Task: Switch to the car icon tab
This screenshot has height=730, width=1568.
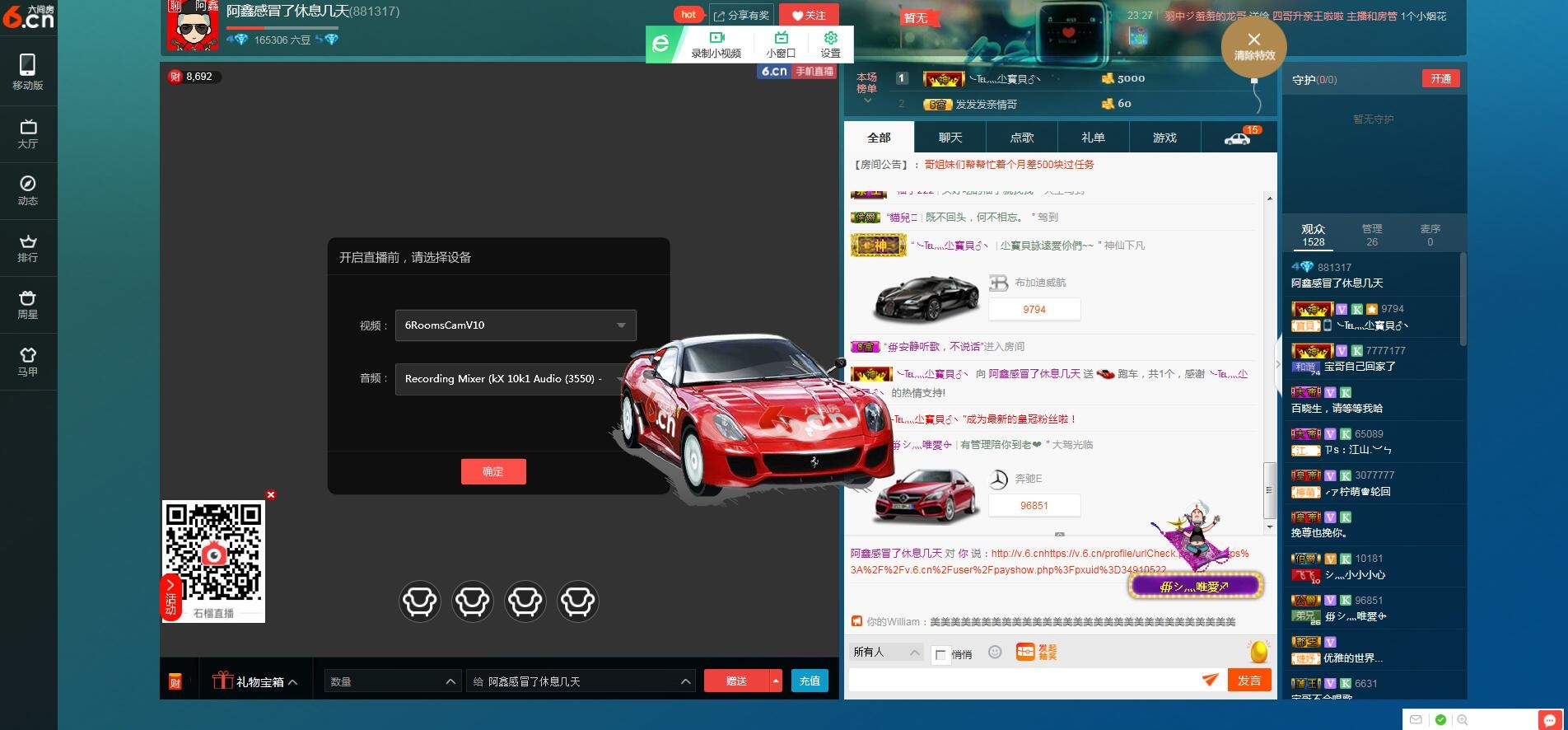Action: pos(1238,138)
